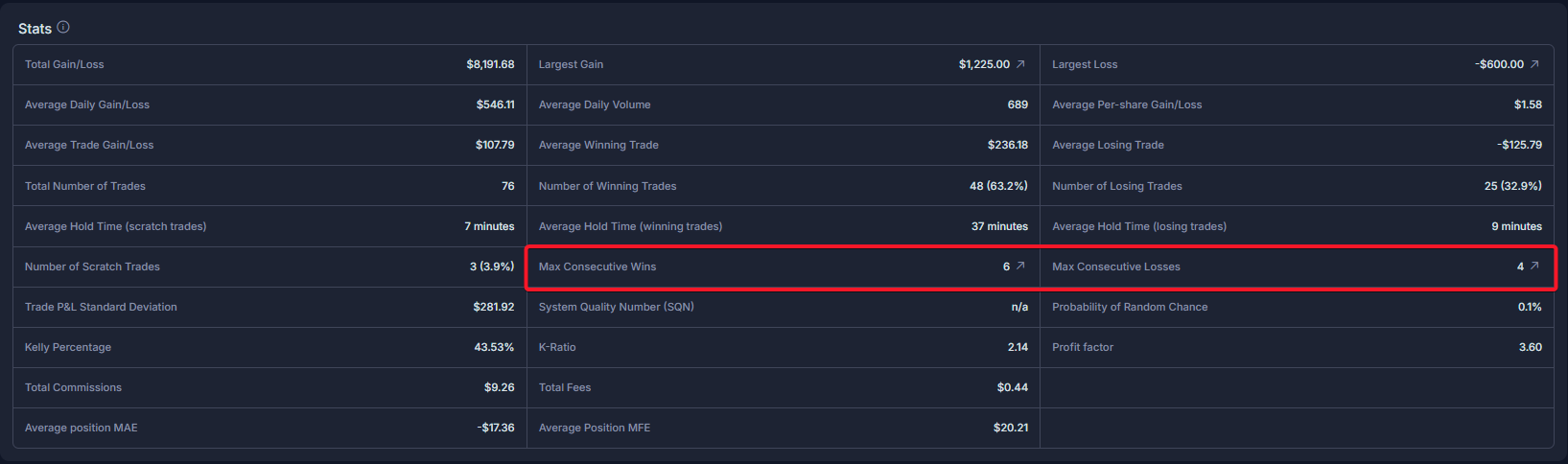This screenshot has width=1568, height=464.
Task: Click the Kelly Percentage row
Action: (269, 347)
